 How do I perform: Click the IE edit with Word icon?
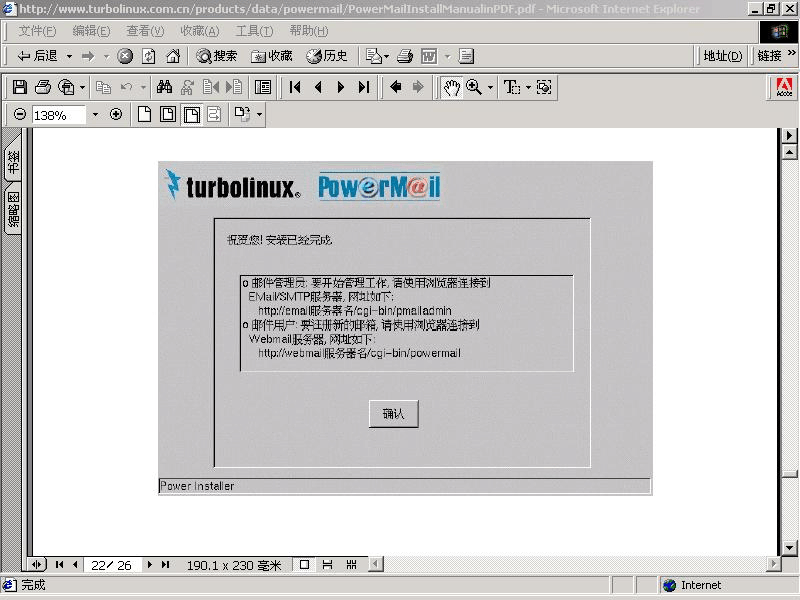point(429,56)
